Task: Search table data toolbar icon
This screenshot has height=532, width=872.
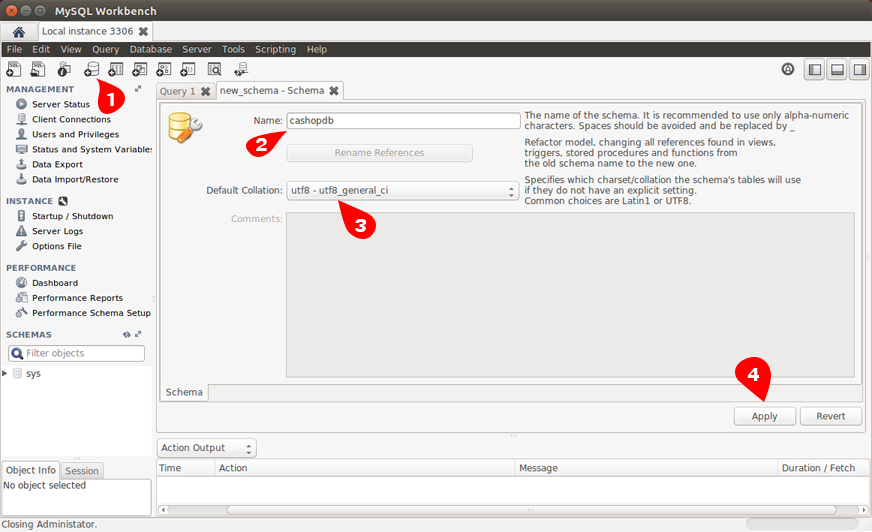Action: click(214, 69)
